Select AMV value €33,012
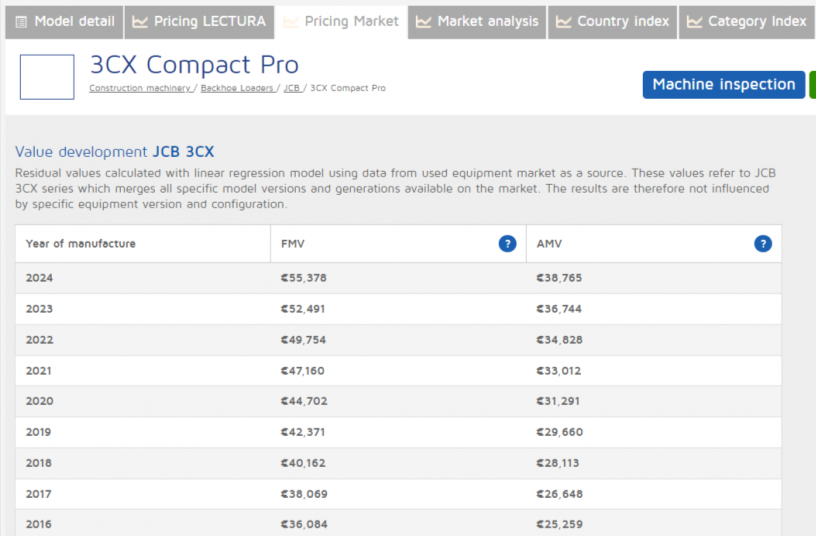Screen dimensions: 816x536 tap(558, 371)
